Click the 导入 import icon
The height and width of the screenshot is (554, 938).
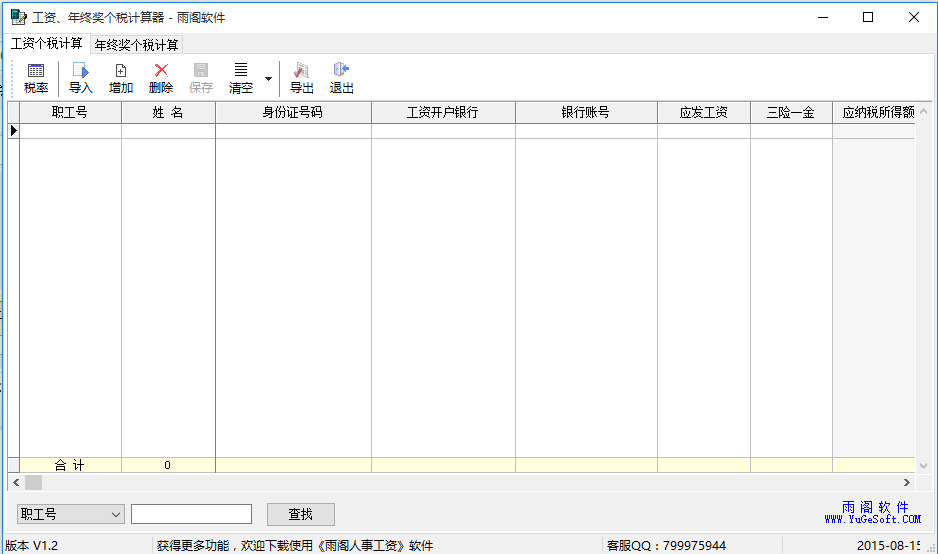81,78
